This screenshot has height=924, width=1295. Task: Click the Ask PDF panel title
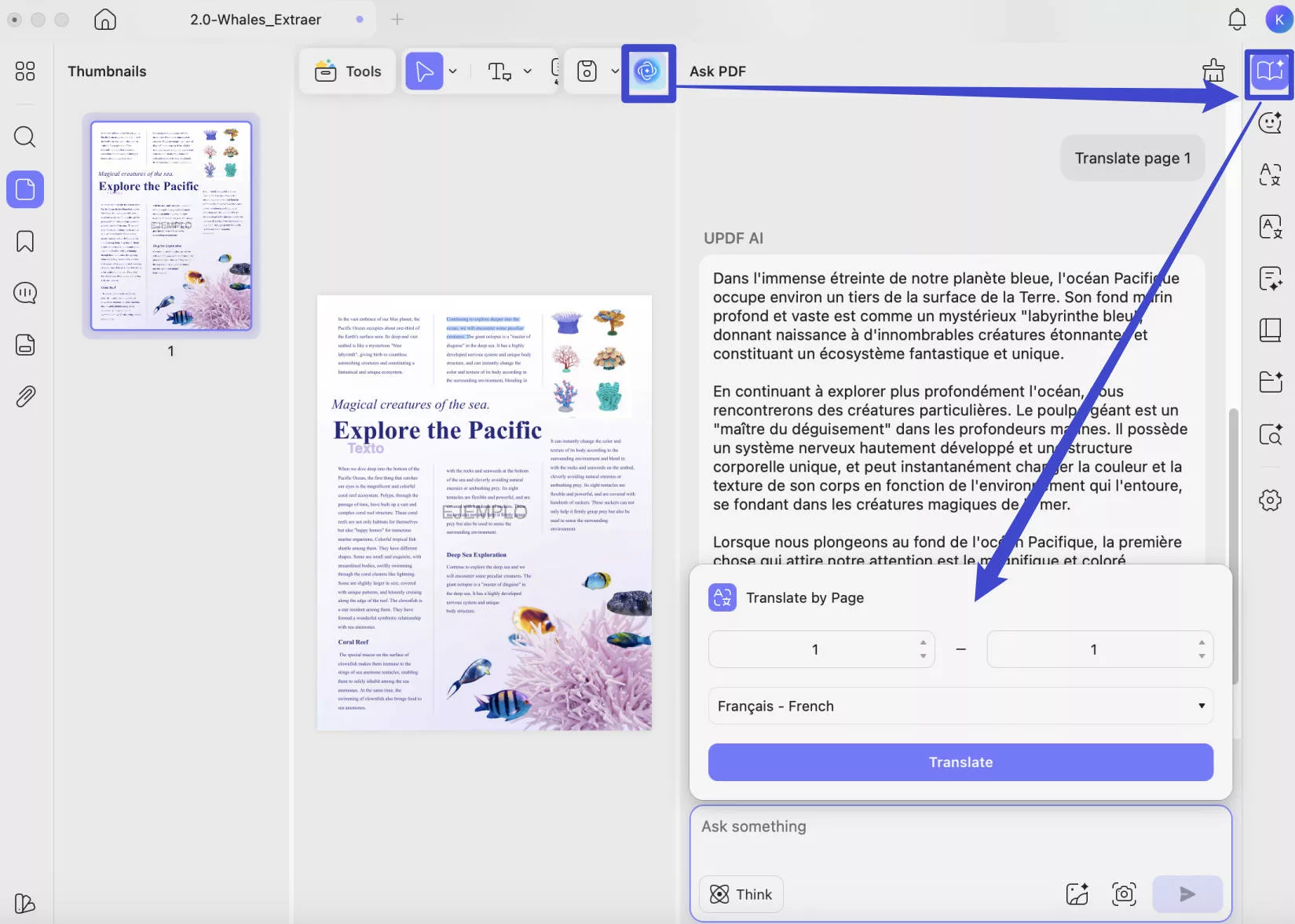pyautogui.click(x=718, y=71)
